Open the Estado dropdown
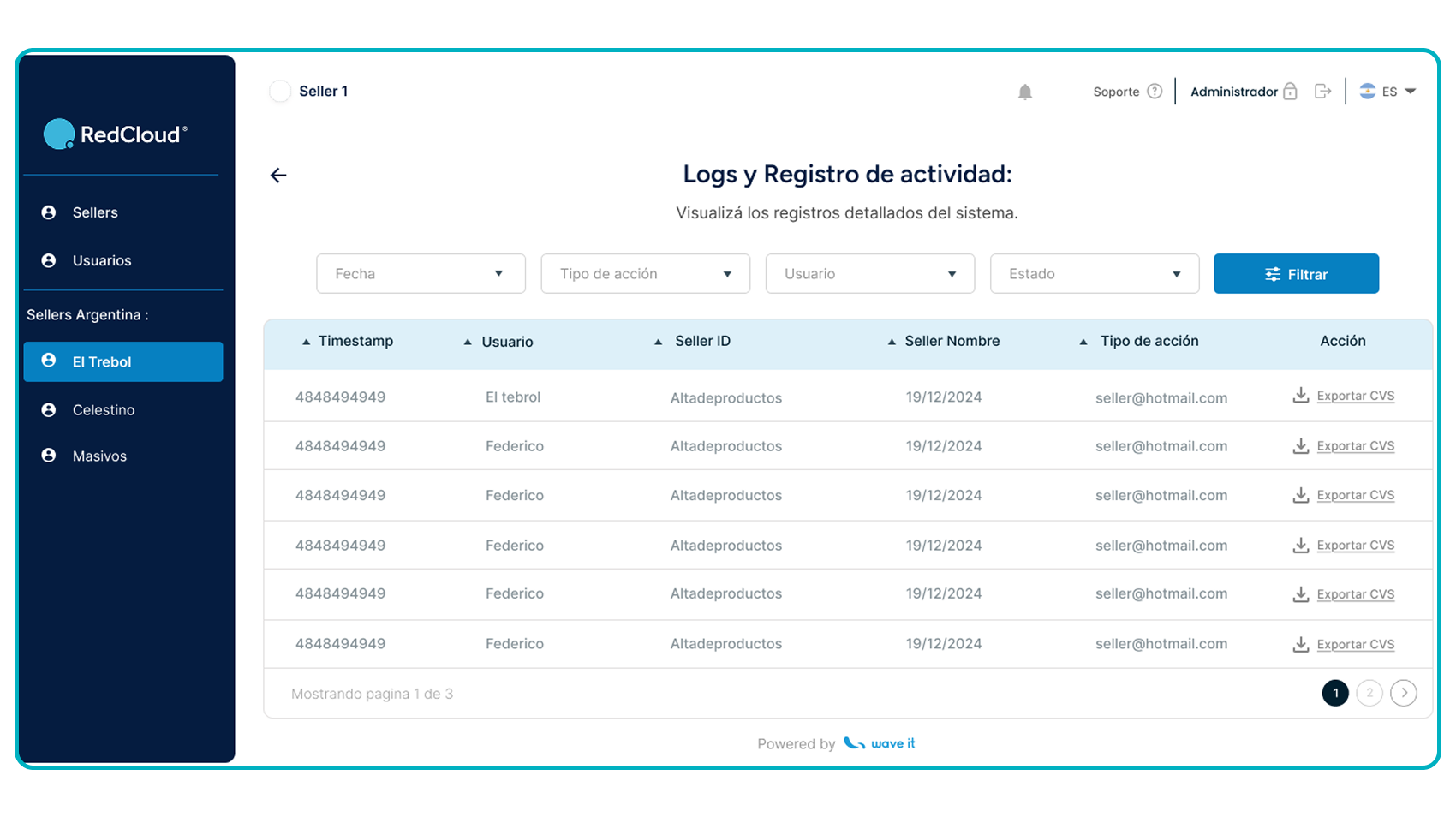This screenshot has height=817, width=1456. [1095, 274]
